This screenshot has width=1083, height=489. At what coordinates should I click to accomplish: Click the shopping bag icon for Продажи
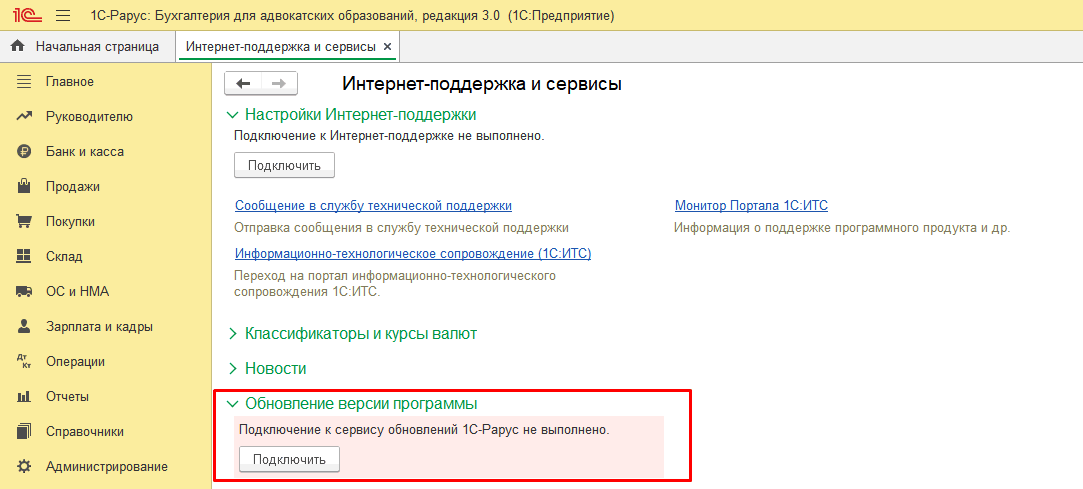coord(25,187)
